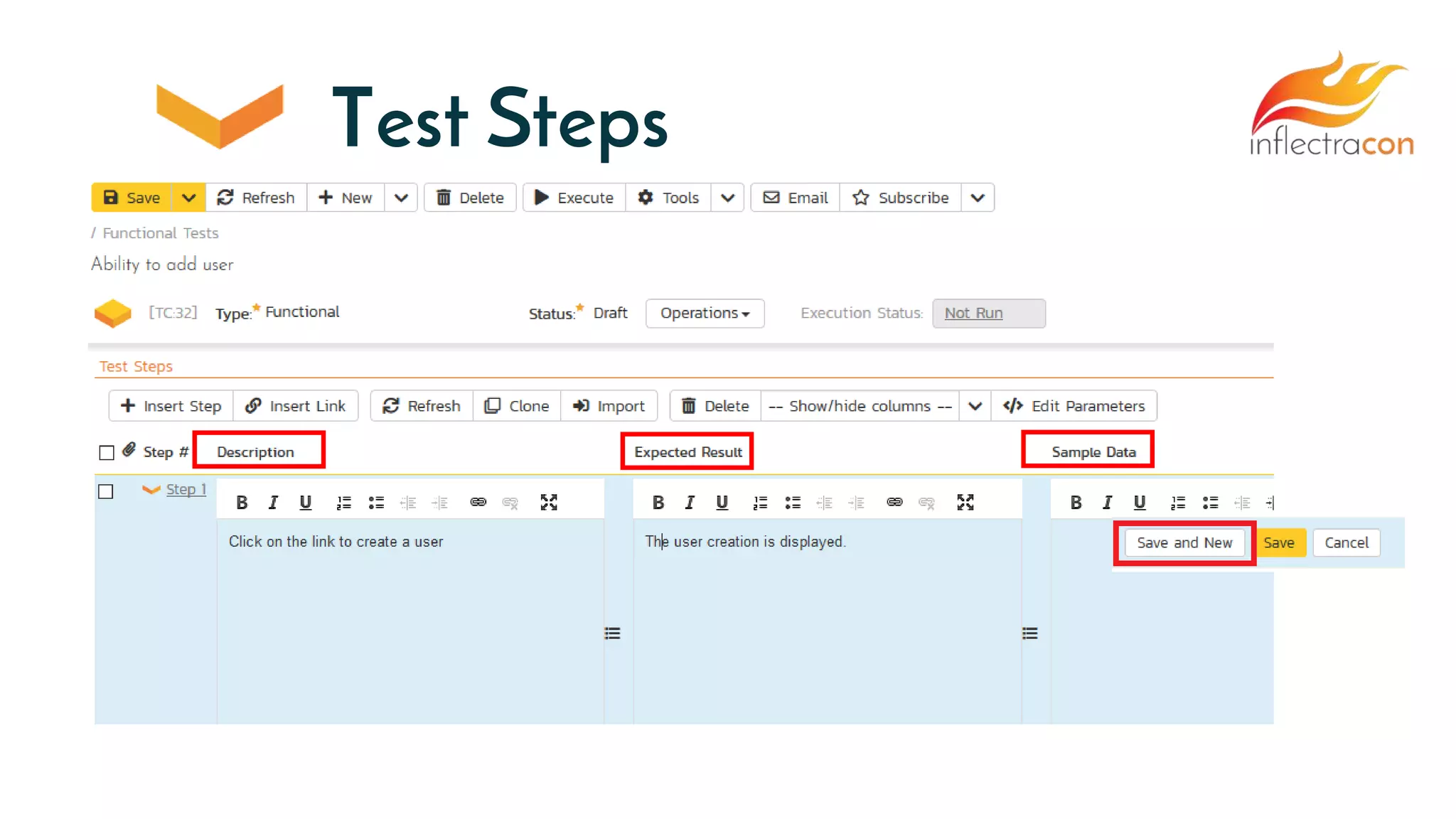Image resolution: width=1456 pixels, height=819 pixels.
Task: Click the Expected Result column header
Action: tap(687, 452)
